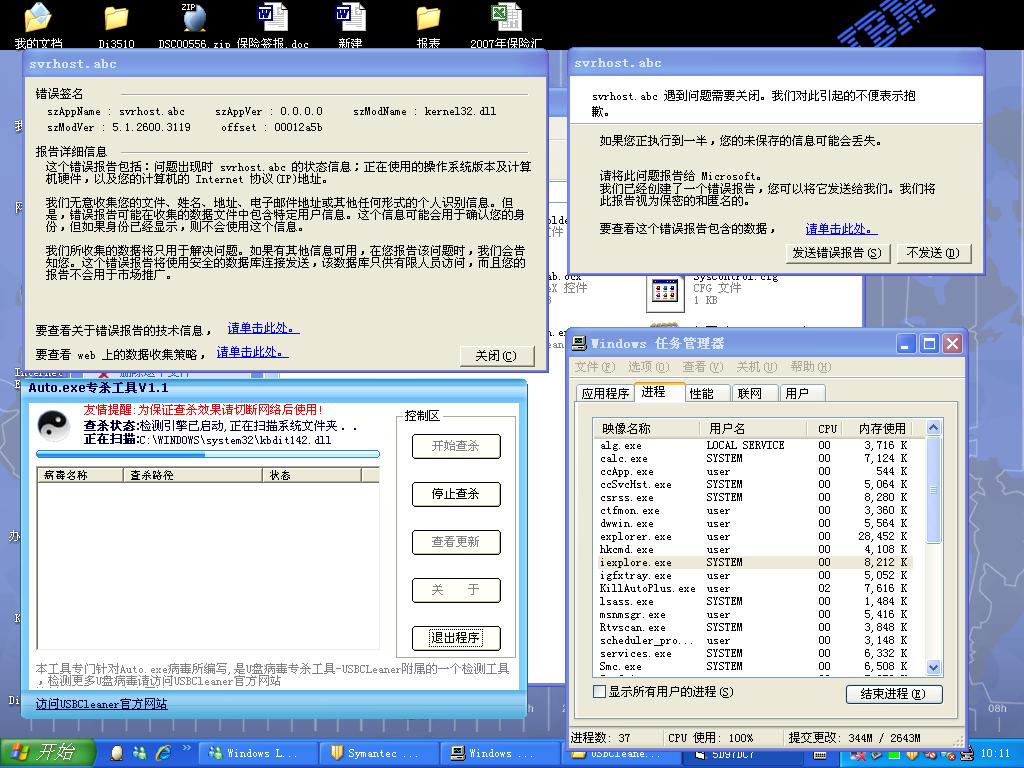Select the KillAutoPlus.exe process row
The image size is (1024, 768).
[x=754, y=588]
